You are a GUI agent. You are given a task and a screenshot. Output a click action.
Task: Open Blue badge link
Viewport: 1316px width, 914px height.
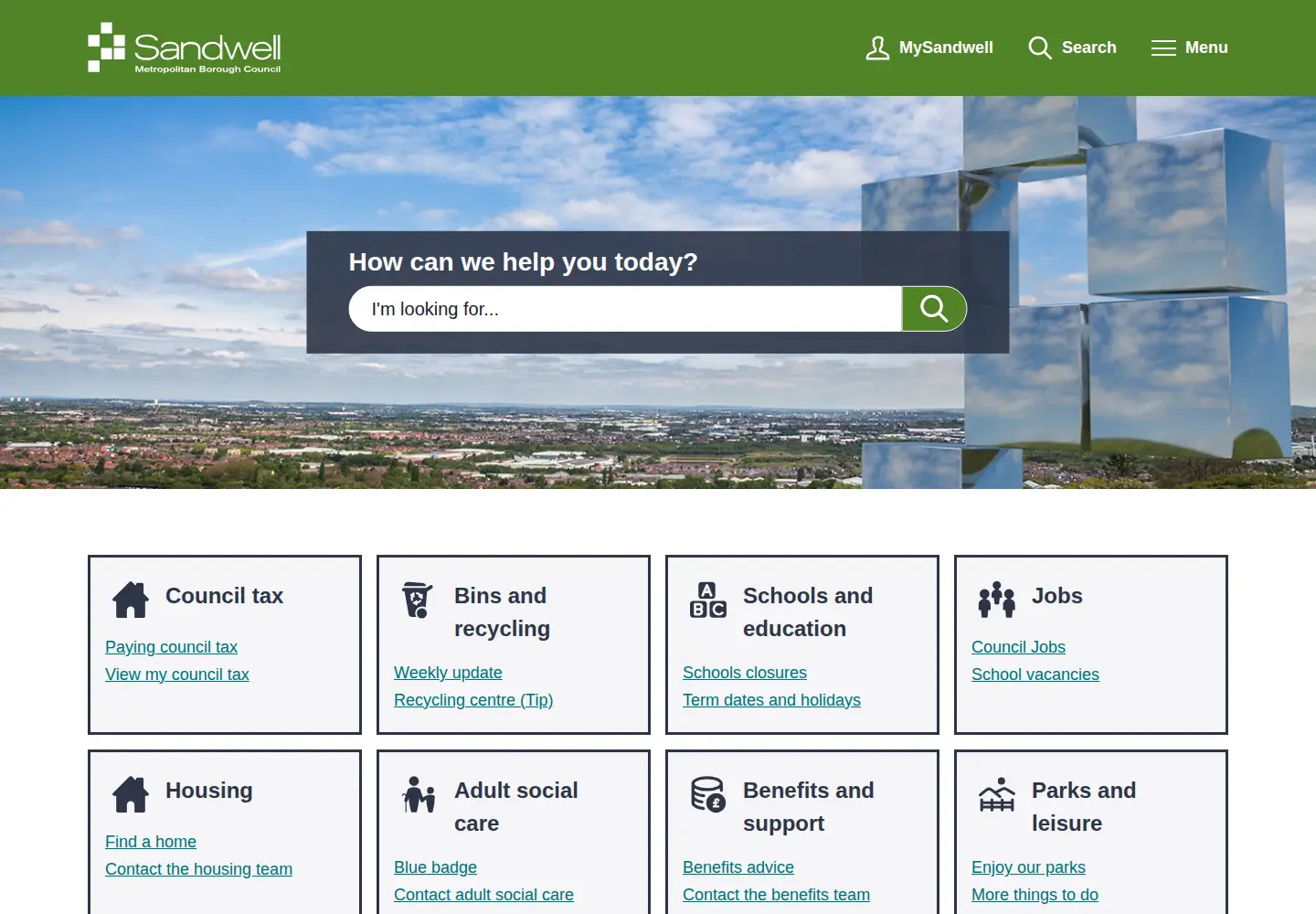point(435,867)
